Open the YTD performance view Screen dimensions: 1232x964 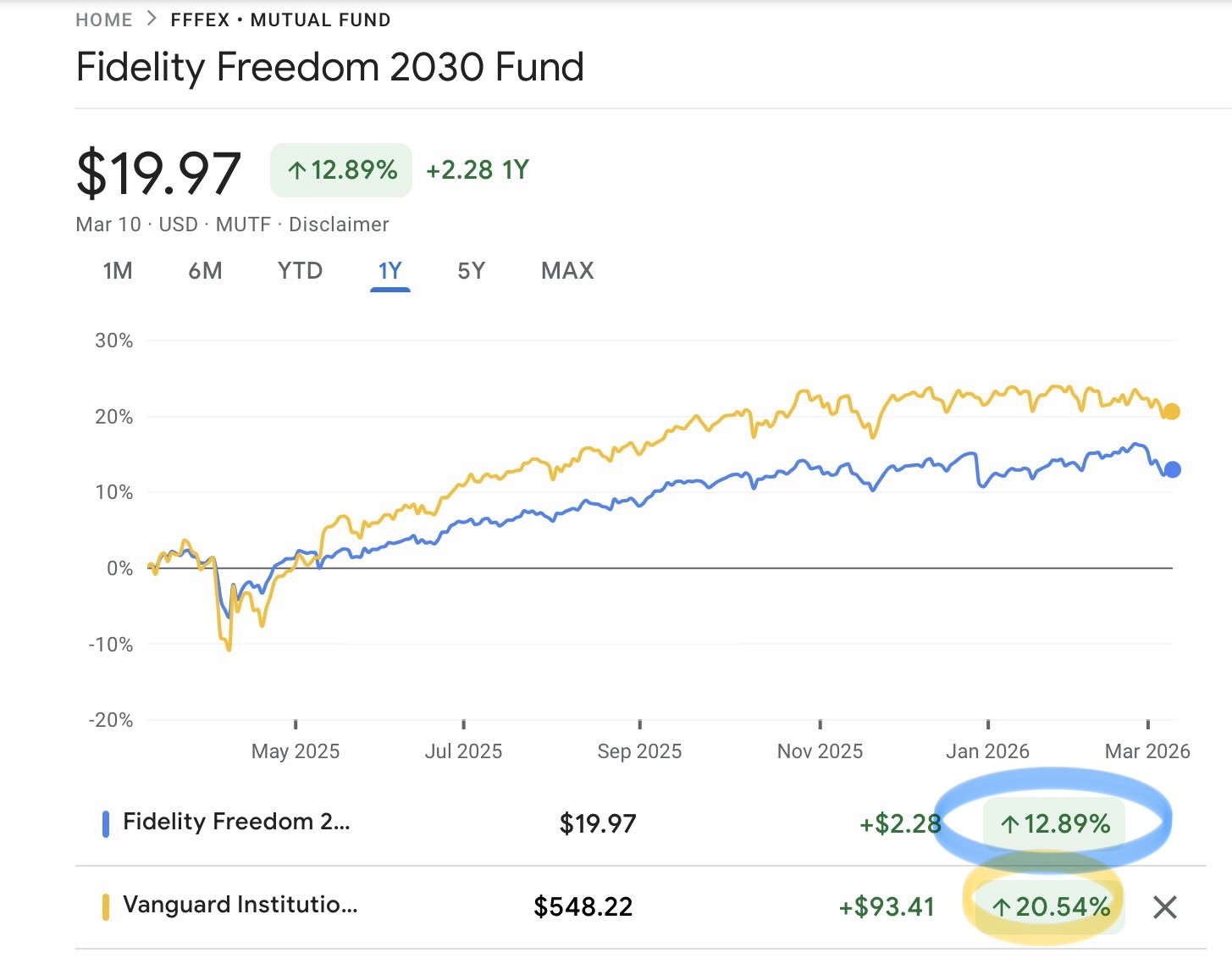[x=299, y=271]
